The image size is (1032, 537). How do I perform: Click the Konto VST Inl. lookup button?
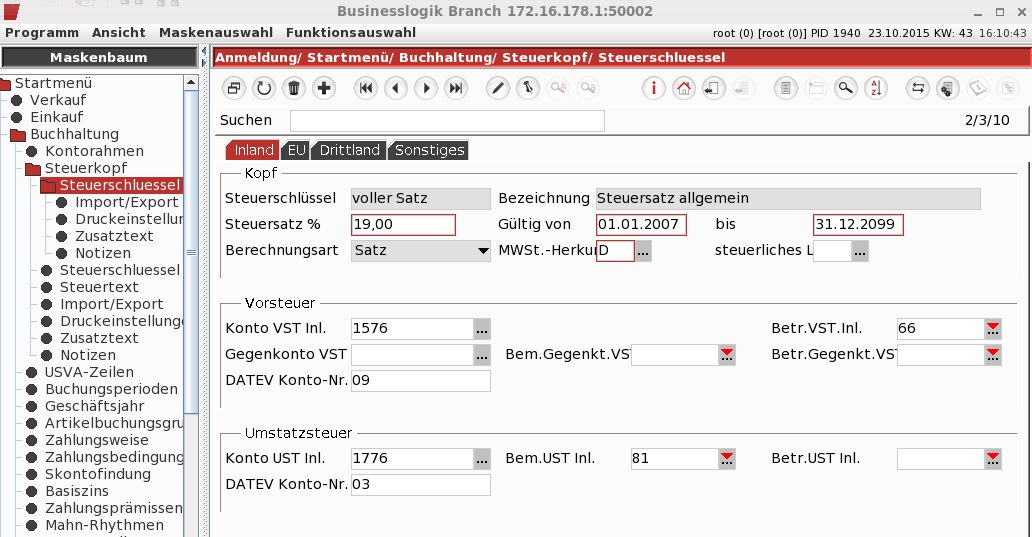point(482,328)
